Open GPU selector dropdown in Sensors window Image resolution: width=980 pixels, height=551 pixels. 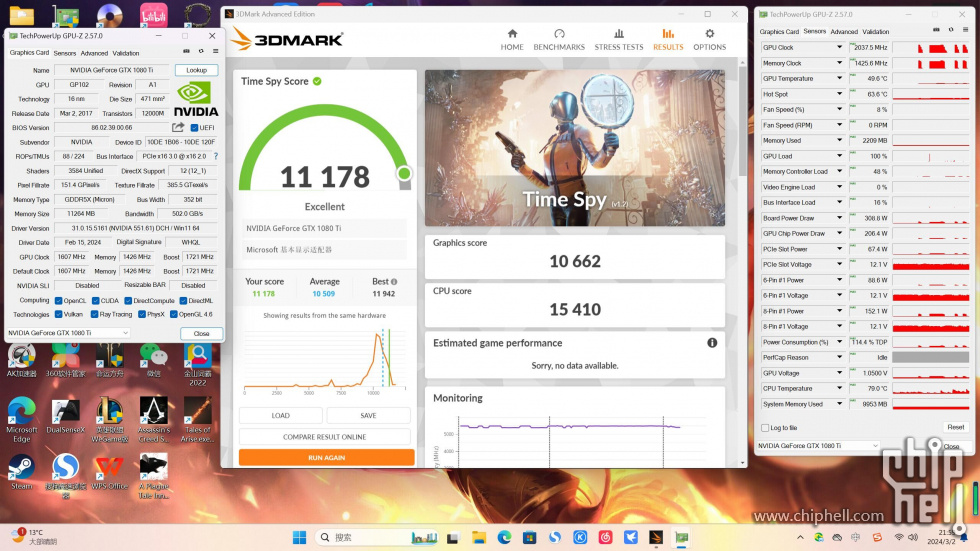coord(818,445)
